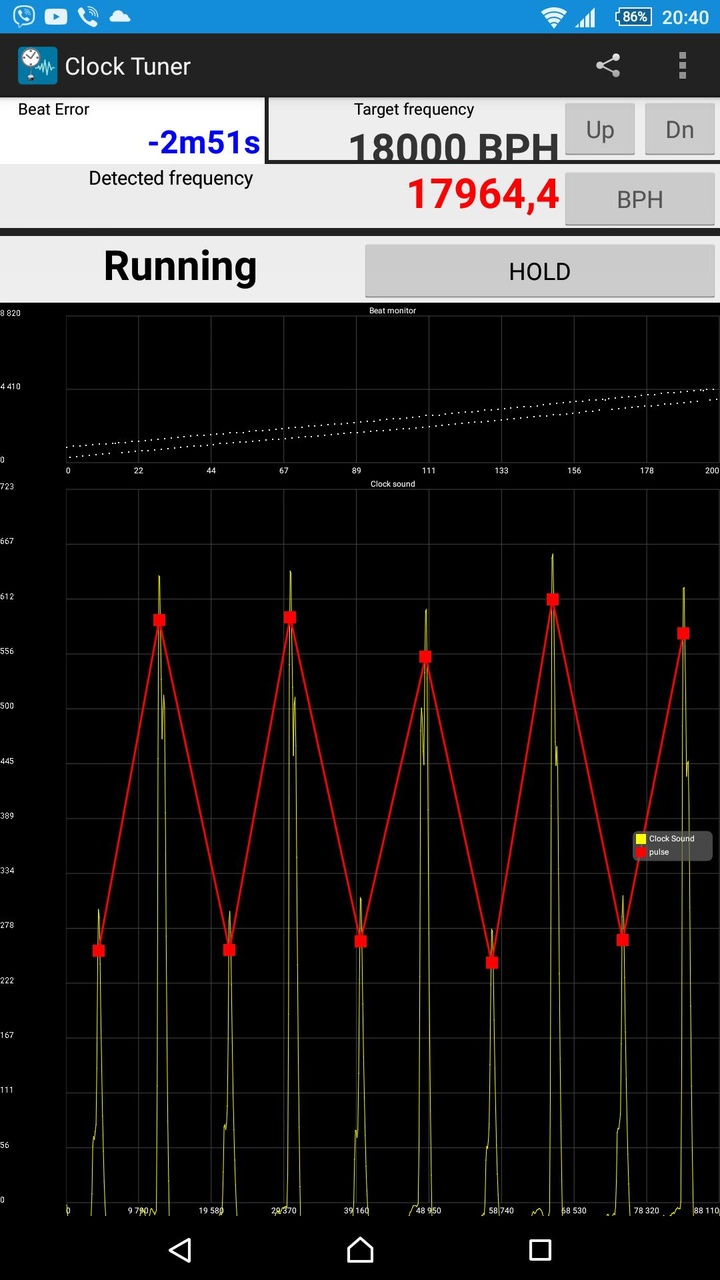The width and height of the screenshot is (720, 1280).
Task: Tap the Android back navigation icon
Action: (180, 1249)
